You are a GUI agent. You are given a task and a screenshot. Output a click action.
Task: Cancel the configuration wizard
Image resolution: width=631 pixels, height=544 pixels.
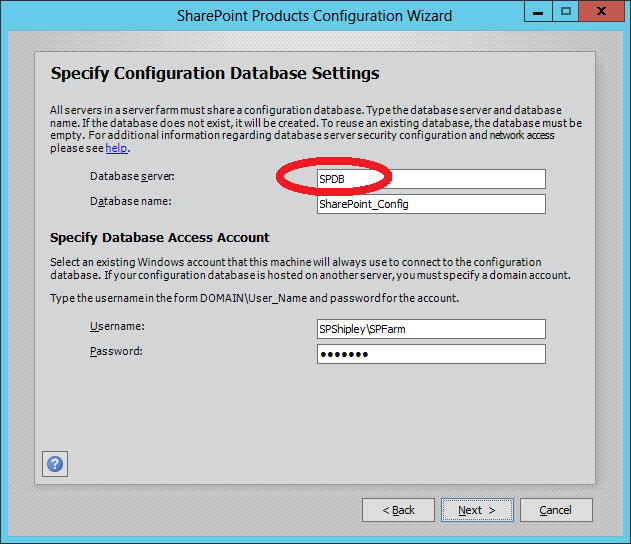point(556,510)
